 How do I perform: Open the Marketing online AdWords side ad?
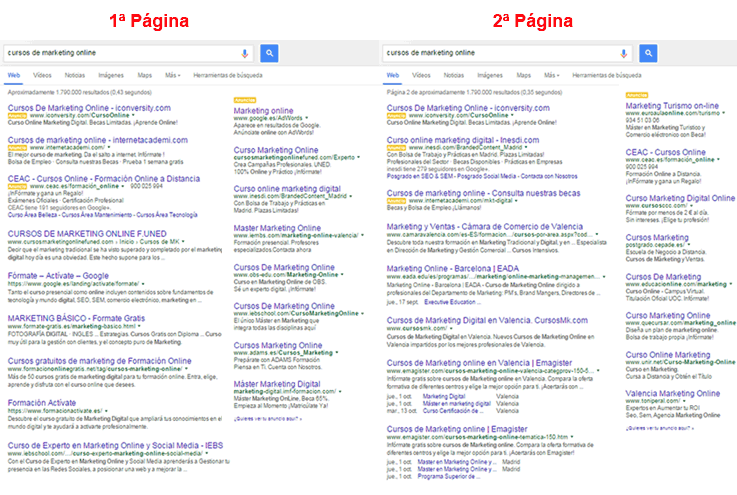coord(263,110)
